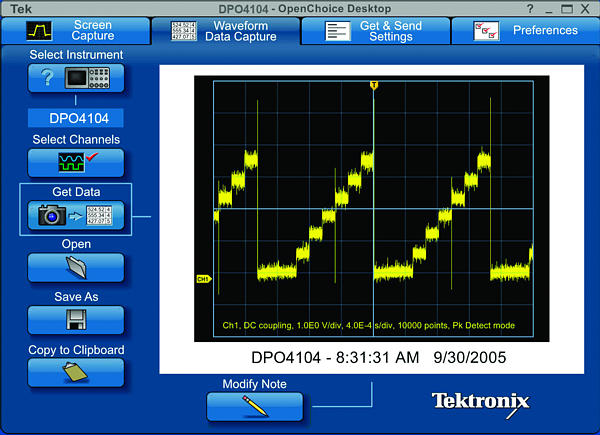Click the help question mark in title bar
The image size is (600, 435).
[530, 8]
